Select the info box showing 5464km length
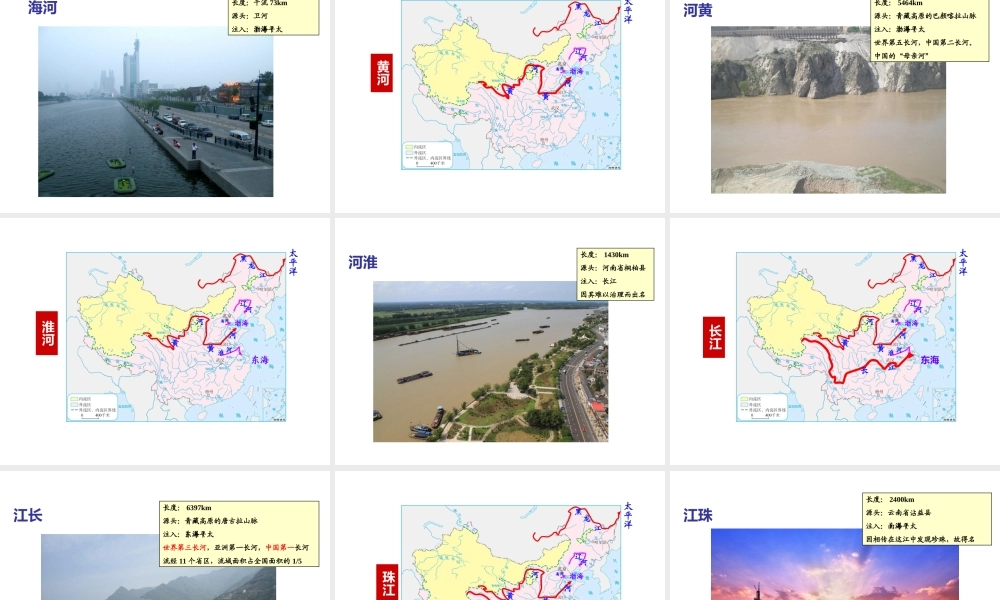1000x600 pixels. 929,30
